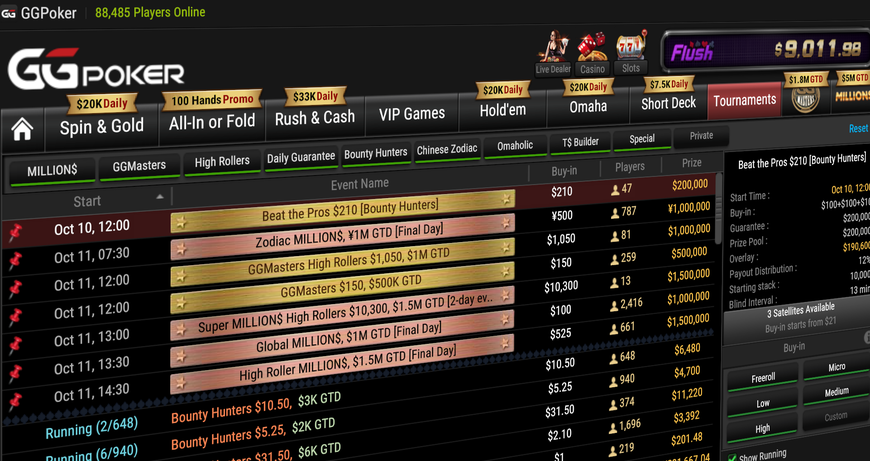
Task: Click the 88,485 Players Online text
Action: click(x=150, y=12)
